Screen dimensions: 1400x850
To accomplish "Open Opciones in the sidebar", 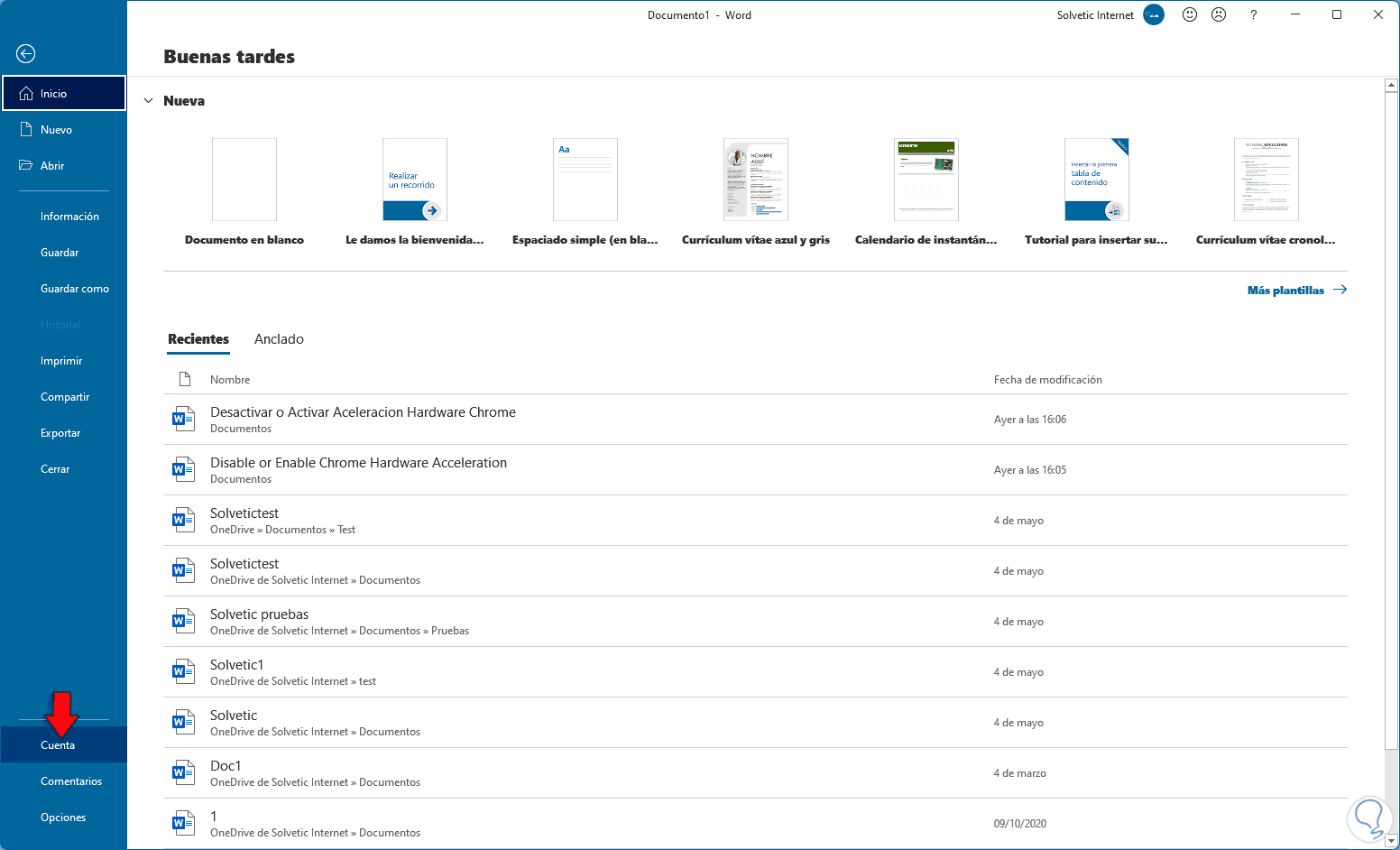I will [63, 818].
